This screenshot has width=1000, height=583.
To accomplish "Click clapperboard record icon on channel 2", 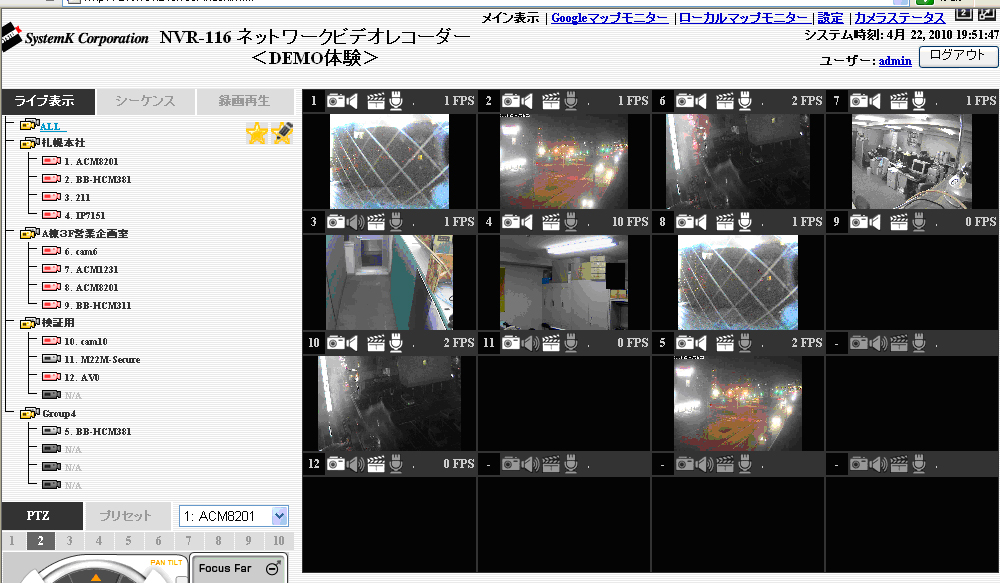I will (551, 101).
